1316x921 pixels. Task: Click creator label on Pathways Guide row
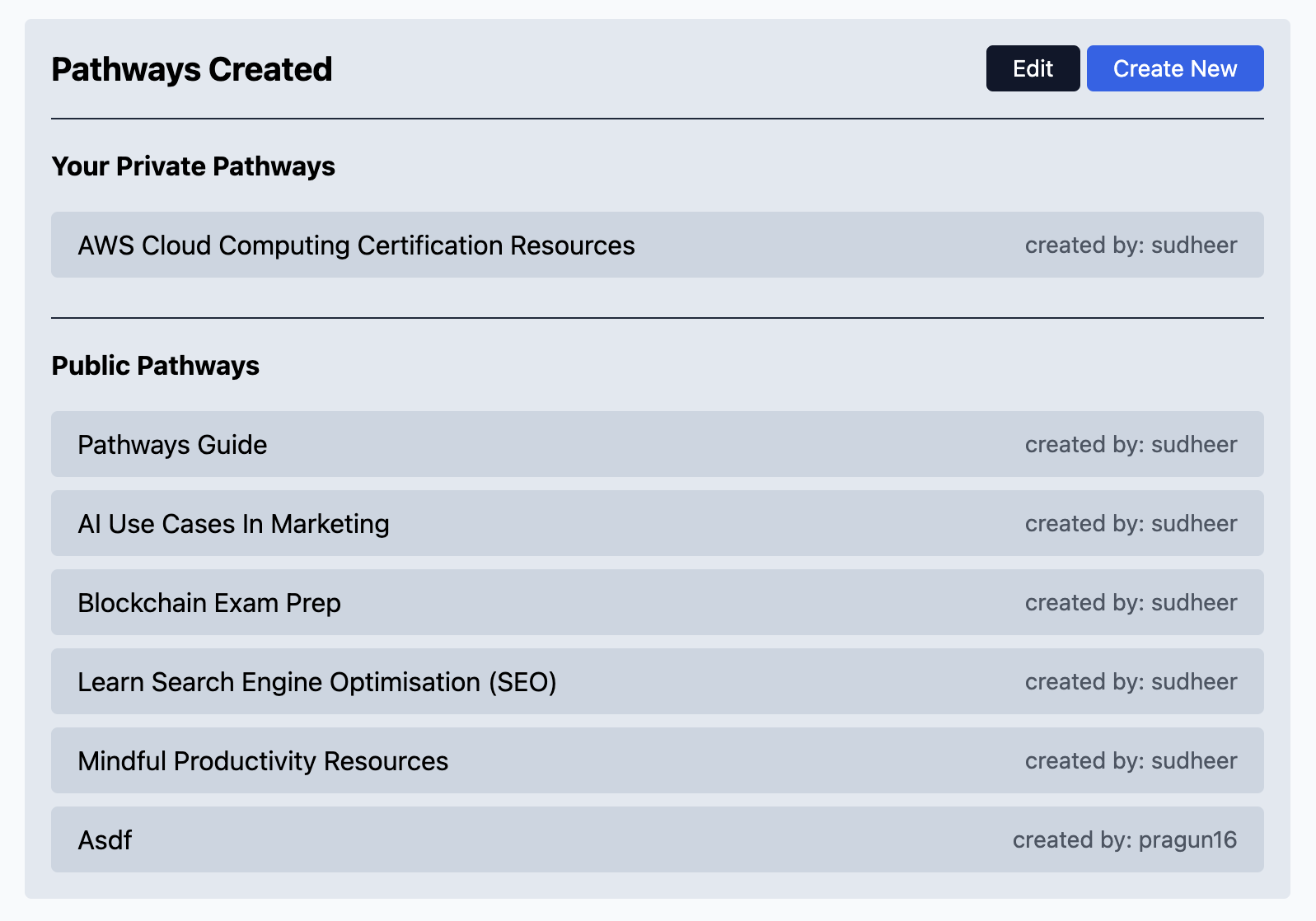point(1131,445)
